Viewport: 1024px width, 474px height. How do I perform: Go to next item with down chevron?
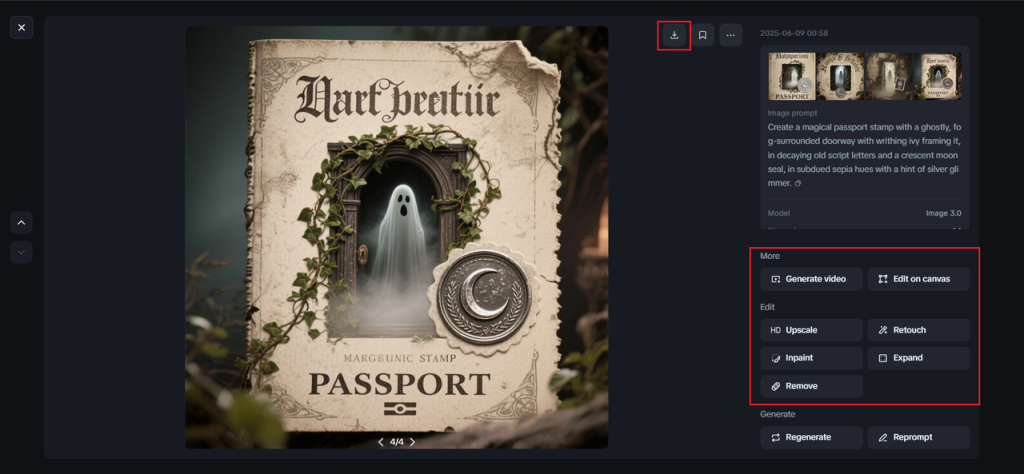tap(22, 252)
